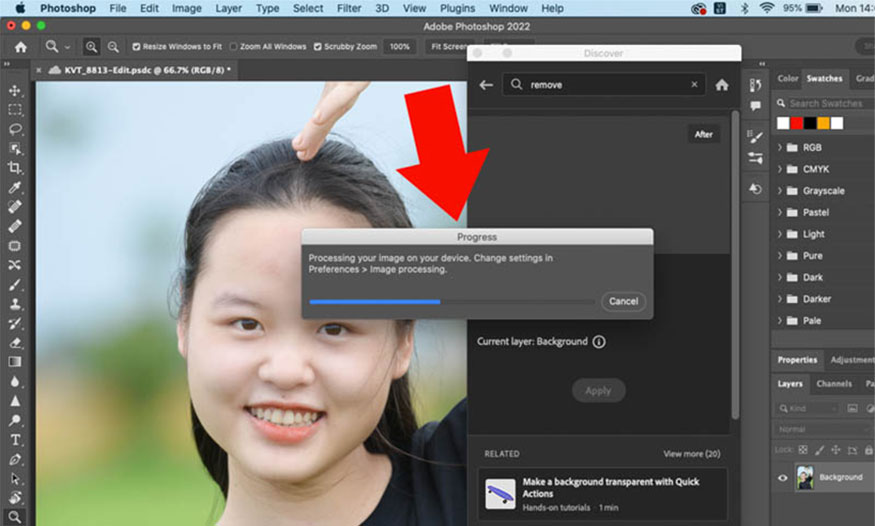
Task: Show info for Current layer: Background
Action: [599, 341]
